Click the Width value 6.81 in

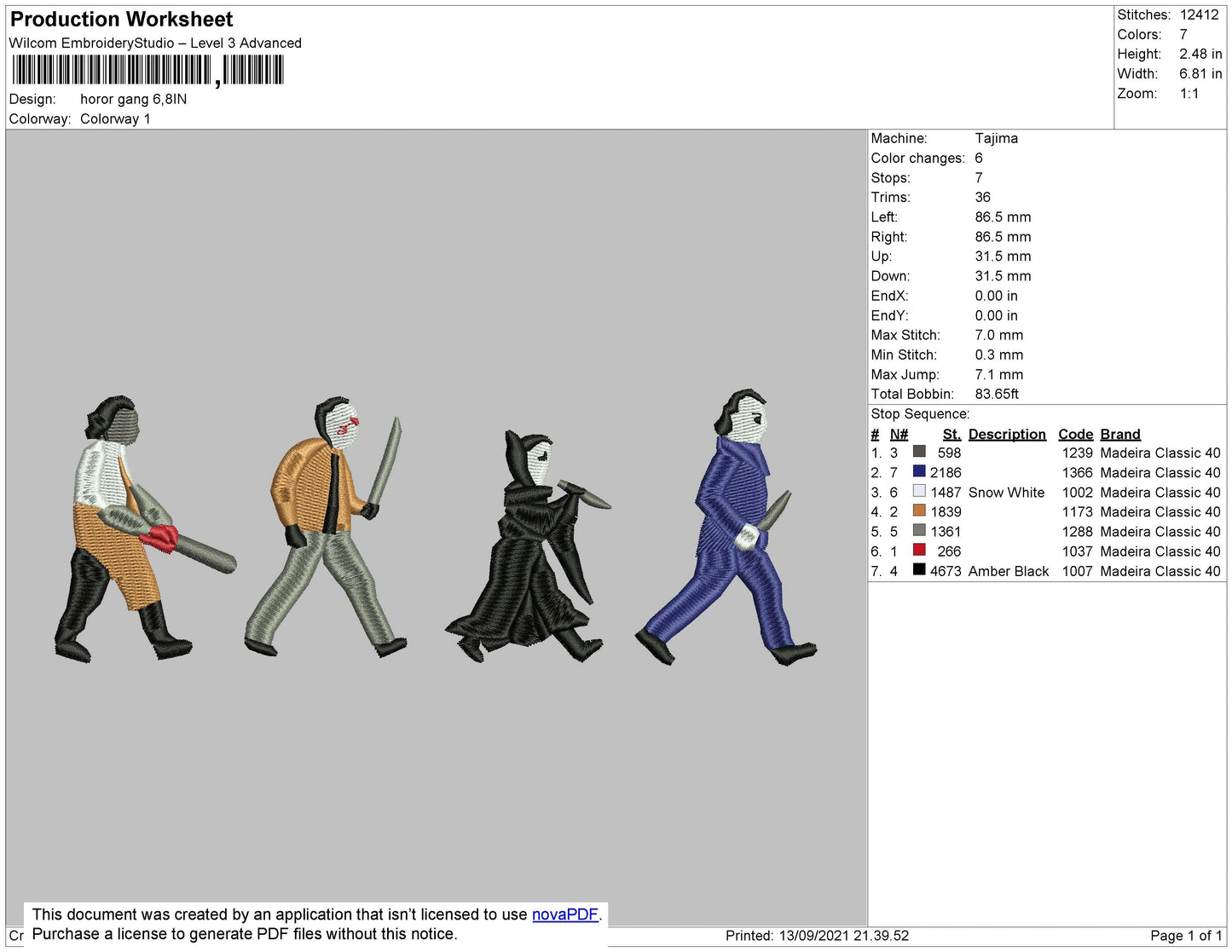click(1200, 74)
